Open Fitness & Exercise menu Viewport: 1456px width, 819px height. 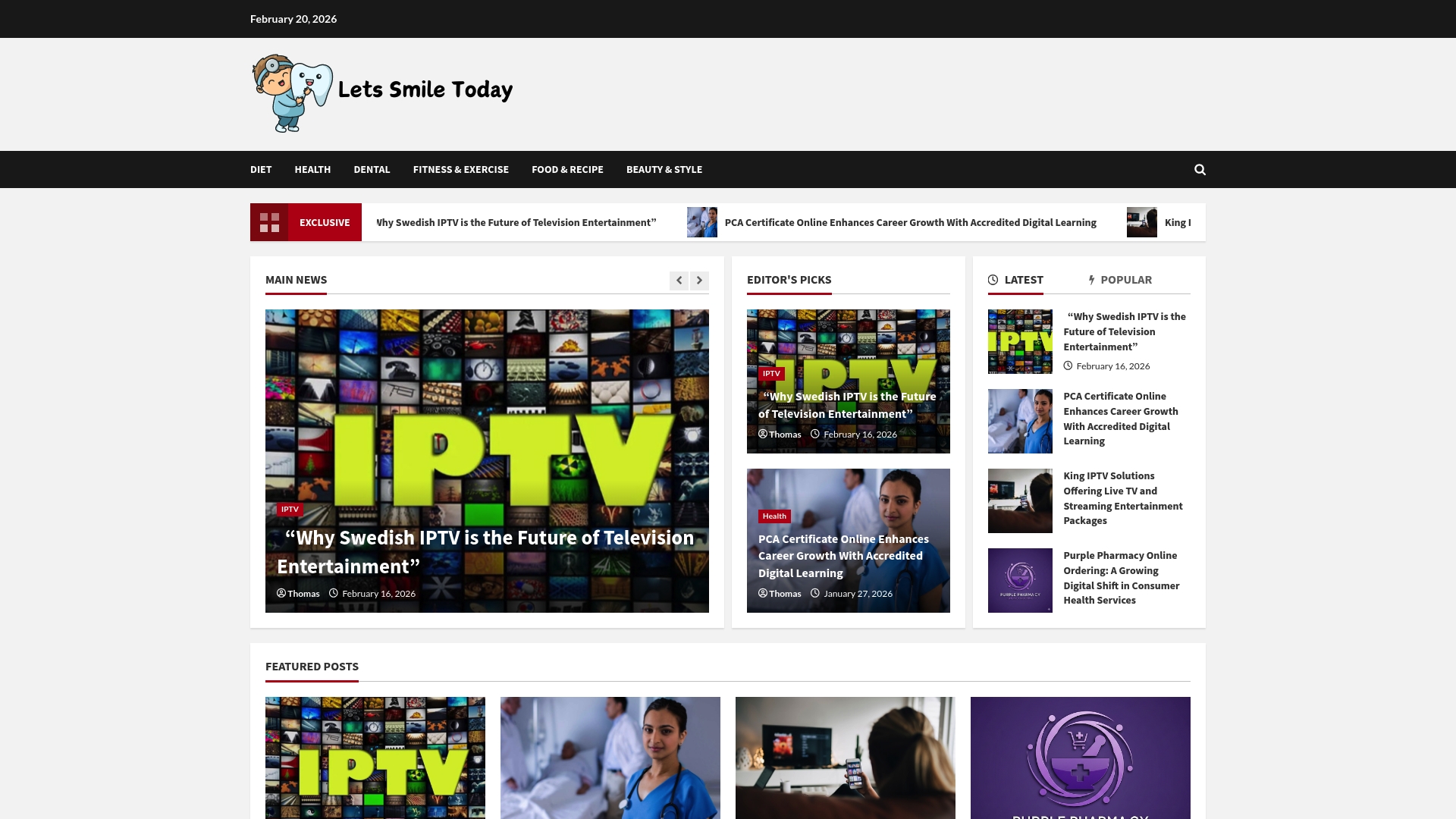460,170
